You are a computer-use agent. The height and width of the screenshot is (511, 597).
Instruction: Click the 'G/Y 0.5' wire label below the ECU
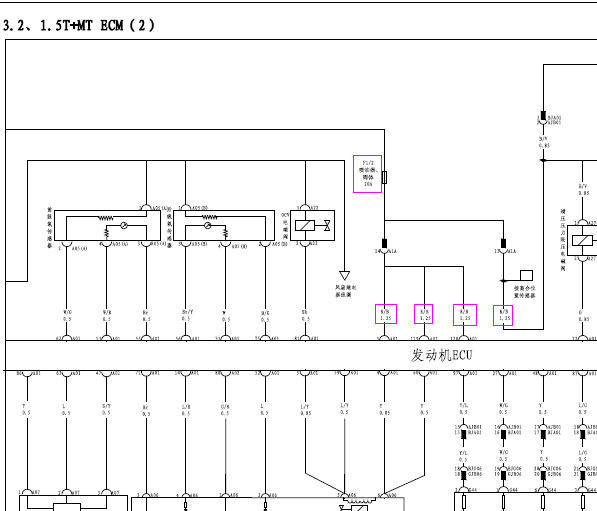tap(106, 410)
